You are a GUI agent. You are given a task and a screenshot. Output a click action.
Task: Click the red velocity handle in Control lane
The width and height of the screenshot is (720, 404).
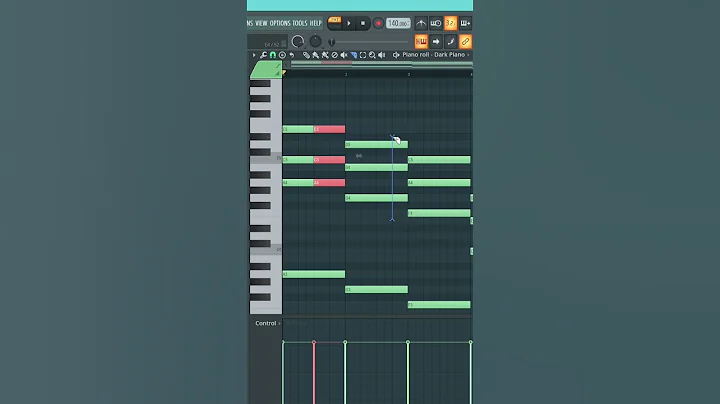[x=314, y=342]
